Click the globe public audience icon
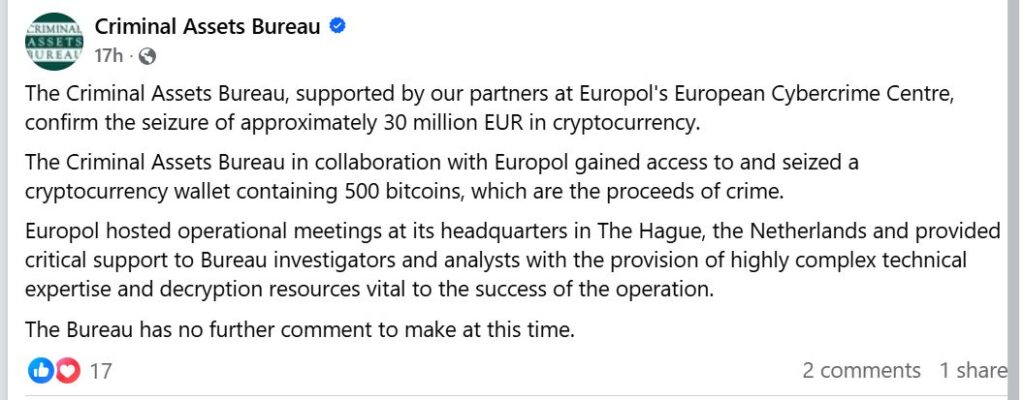1024x400 pixels. 147,56
